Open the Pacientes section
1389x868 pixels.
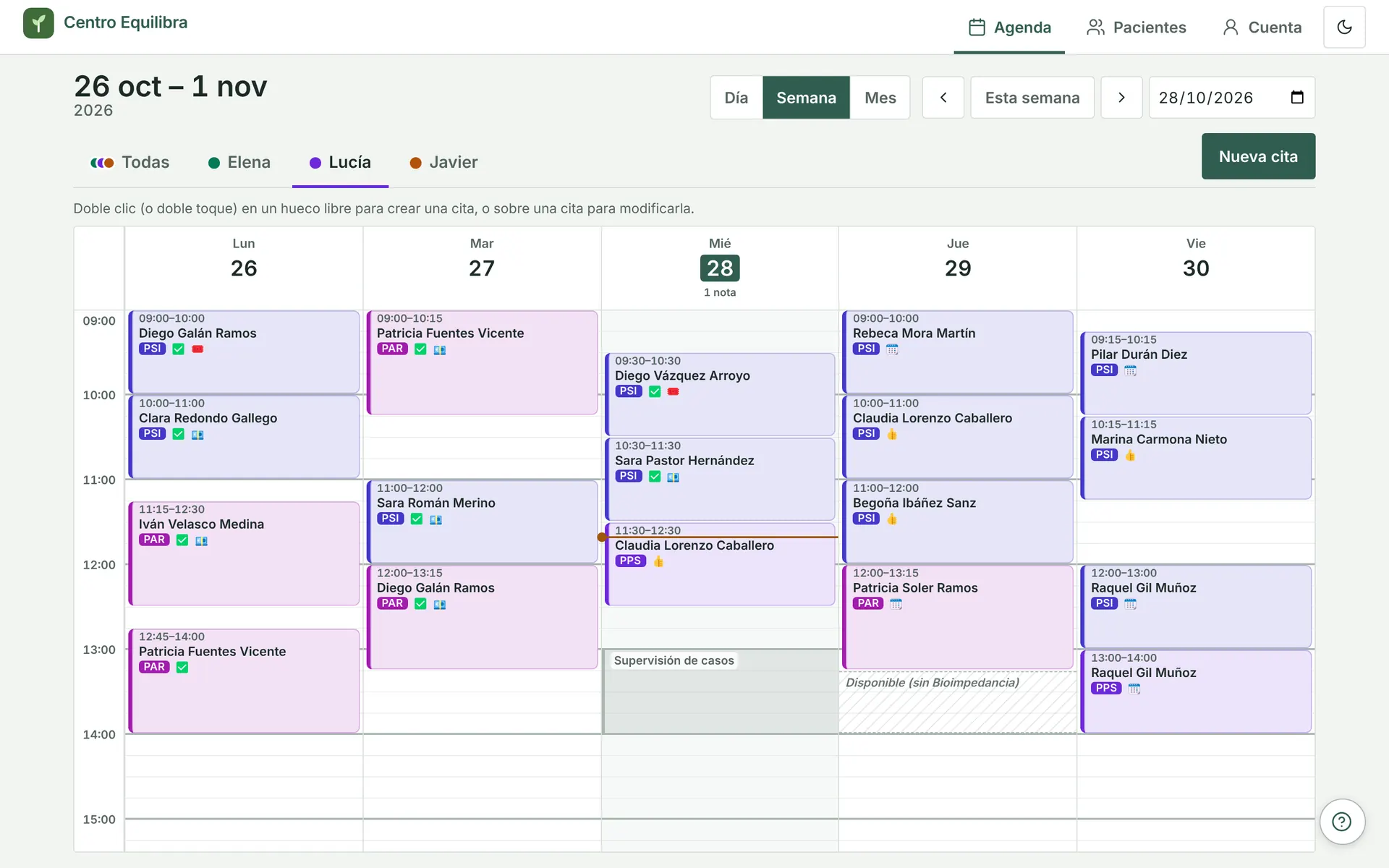(x=1137, y=27)
